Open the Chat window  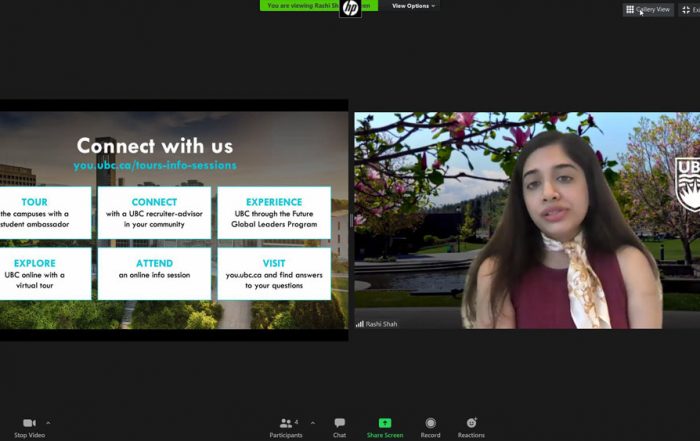(x=339, y=428)
